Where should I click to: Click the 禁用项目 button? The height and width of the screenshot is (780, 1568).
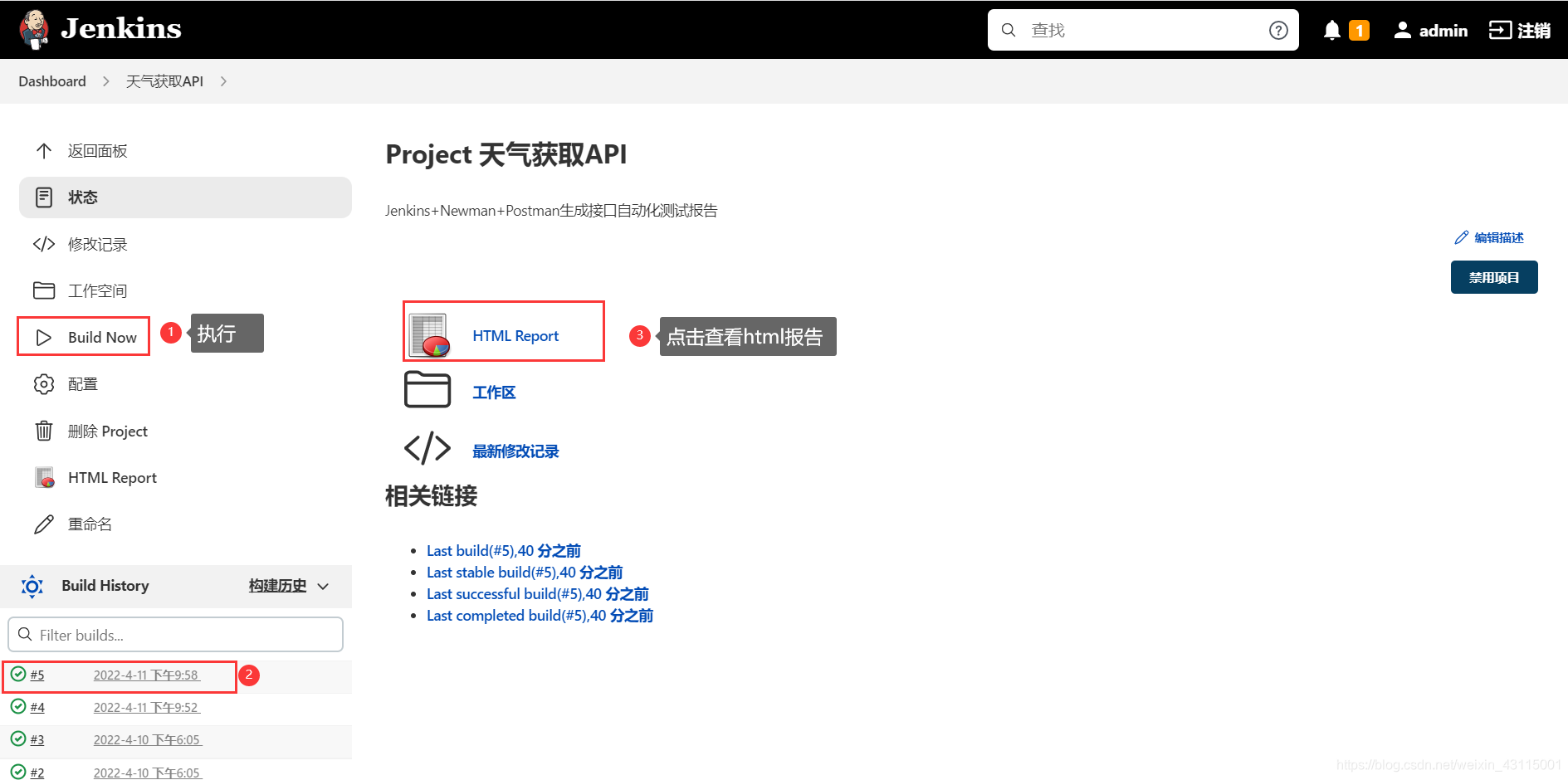[1494, 277]
